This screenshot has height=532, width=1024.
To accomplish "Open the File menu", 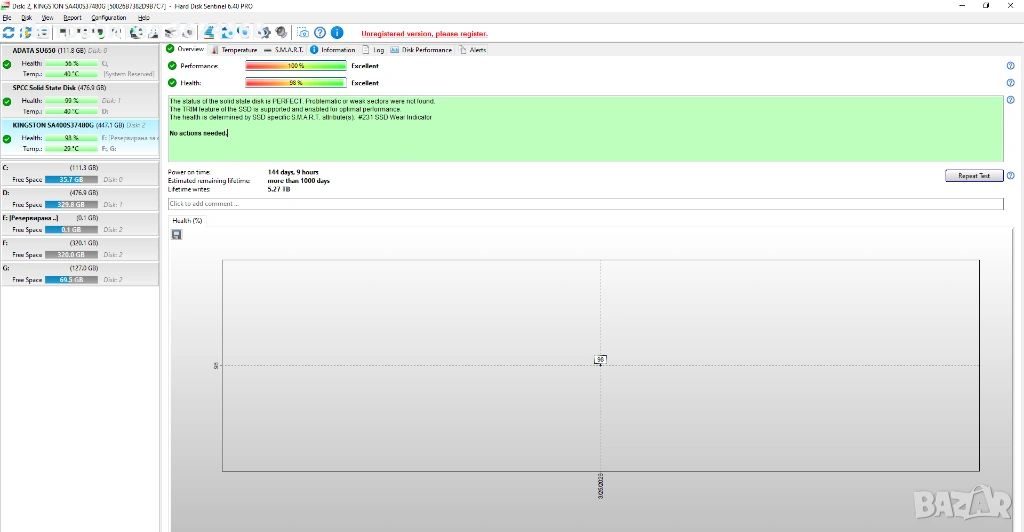I will pos(7,18).
